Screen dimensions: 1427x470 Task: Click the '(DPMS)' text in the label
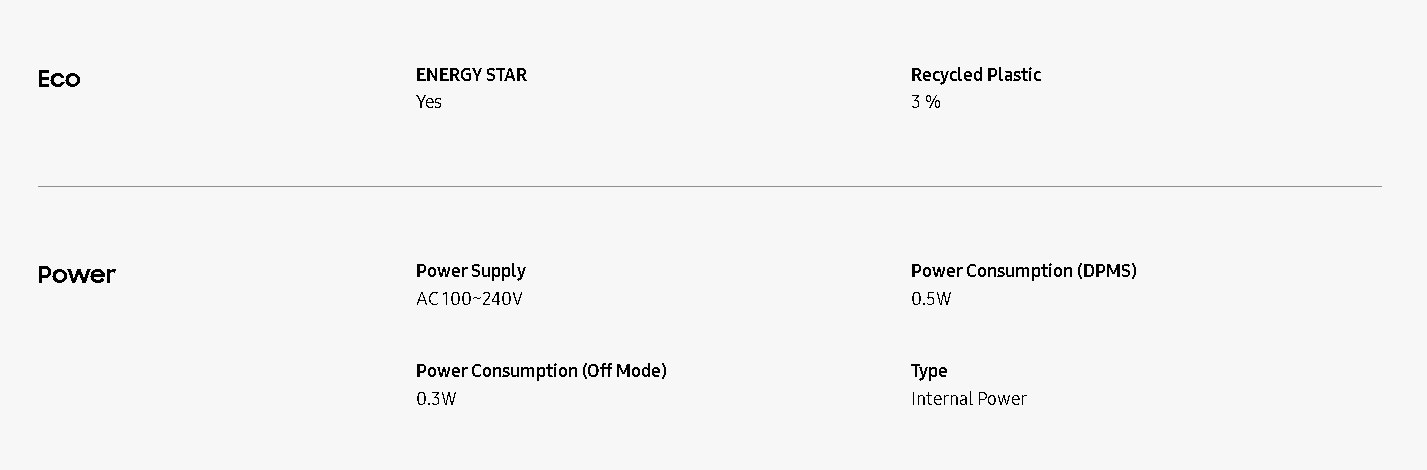pyautogui.click(x=1107, y=271)
